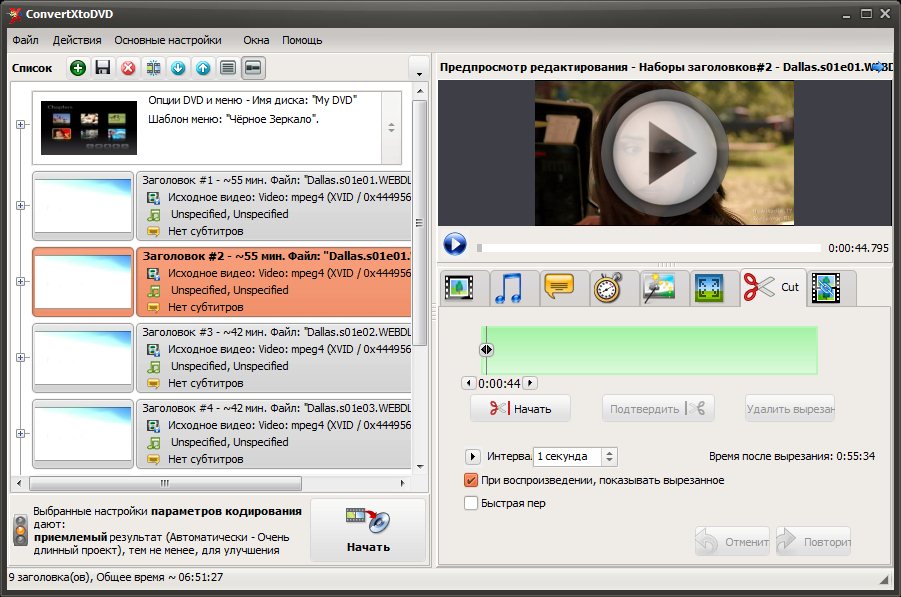Select the Заголовок #4 thumbnail

point(83,433)
